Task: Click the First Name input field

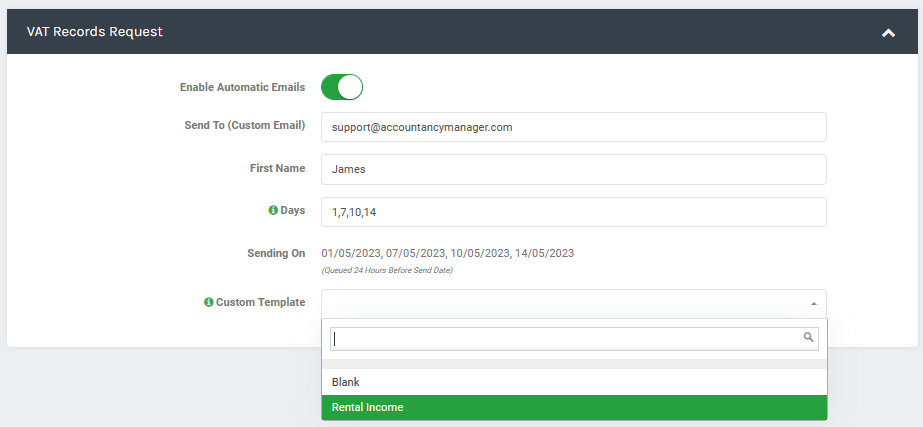Action: tap(573, 170)
